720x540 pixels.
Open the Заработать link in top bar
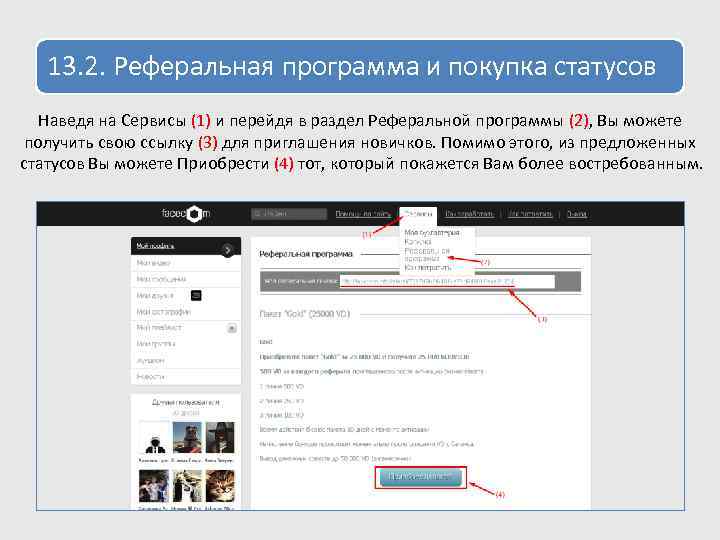tap(470, 214)
